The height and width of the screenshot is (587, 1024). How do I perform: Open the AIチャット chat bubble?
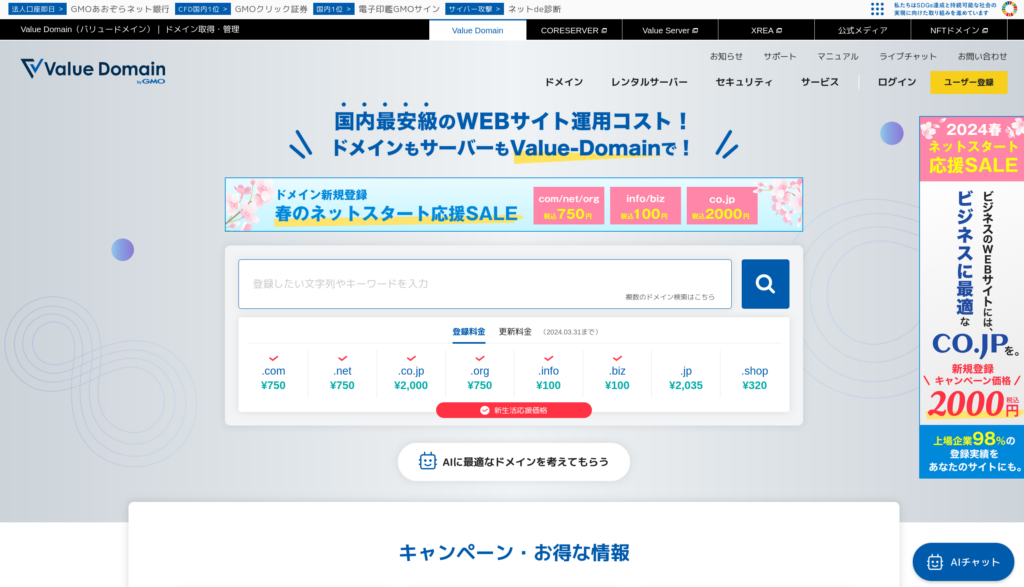[963, 562]
